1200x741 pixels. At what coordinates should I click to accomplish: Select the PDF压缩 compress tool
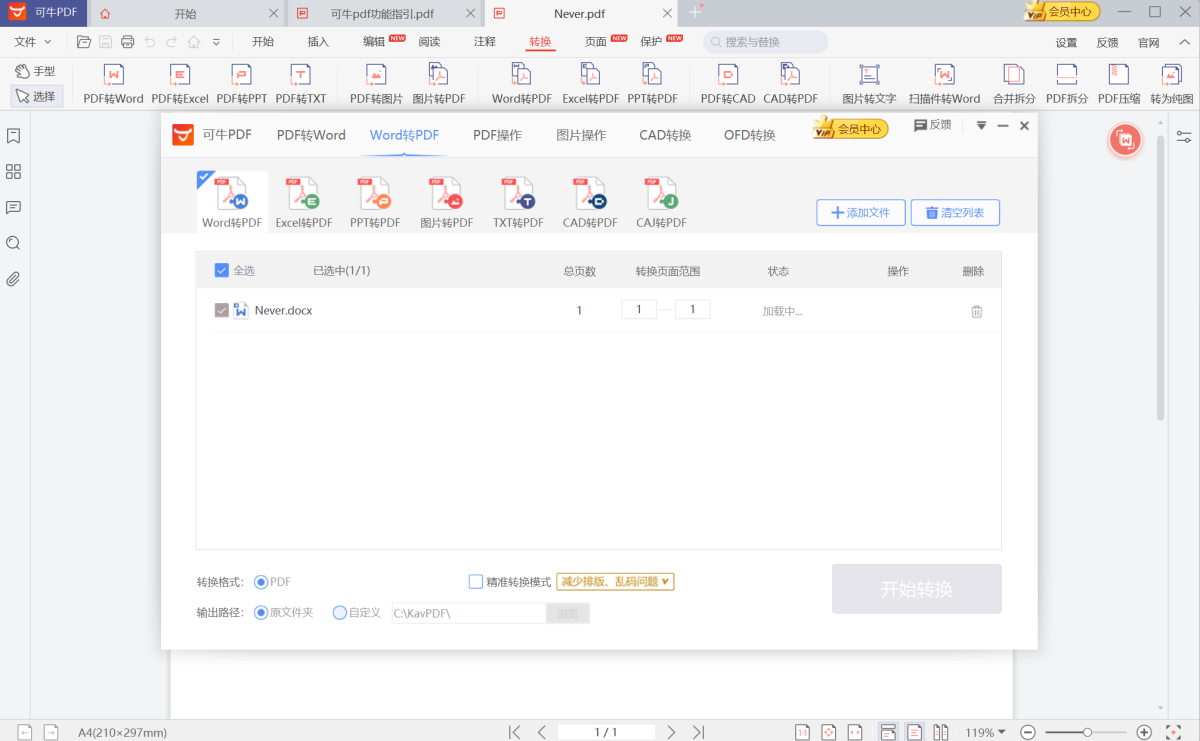(x=1118, y=84)
